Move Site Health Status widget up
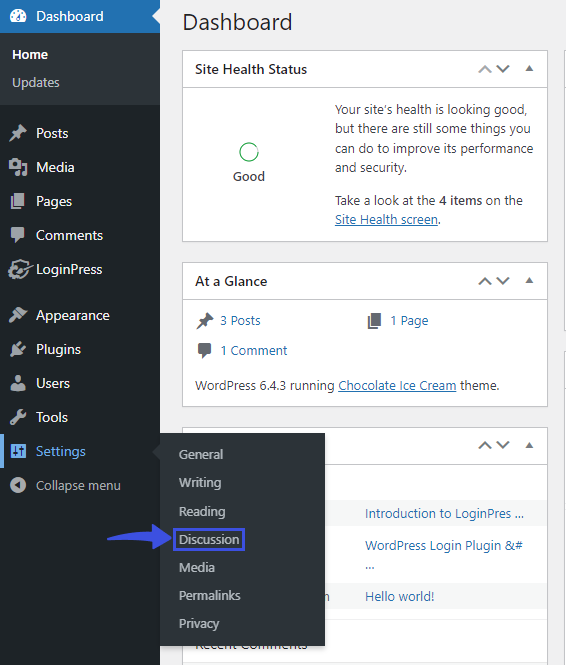Viewport: 566px width, 665px height. pos(485,69)
